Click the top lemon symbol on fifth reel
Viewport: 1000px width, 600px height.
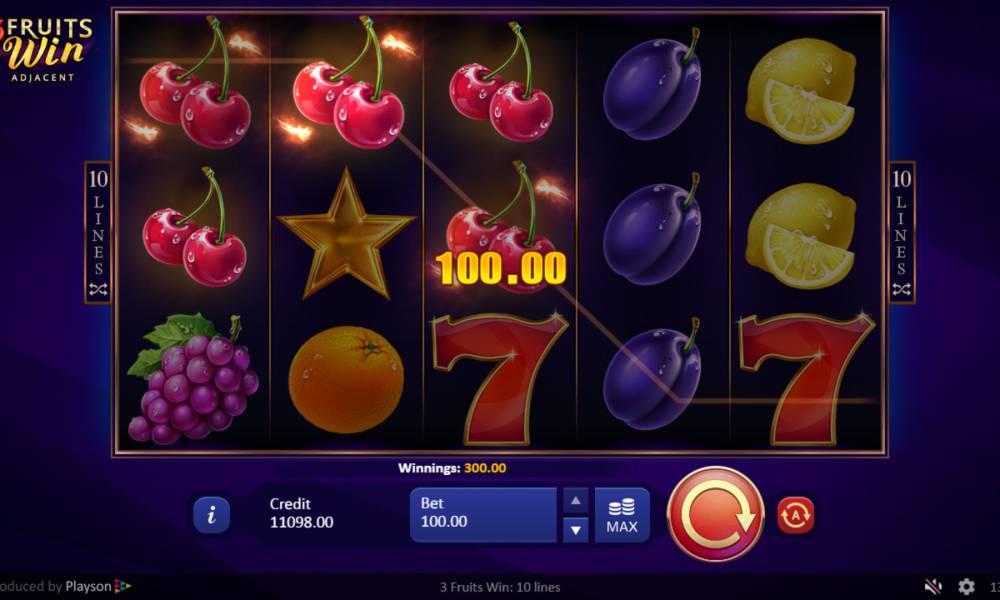[x=800, y=91]
